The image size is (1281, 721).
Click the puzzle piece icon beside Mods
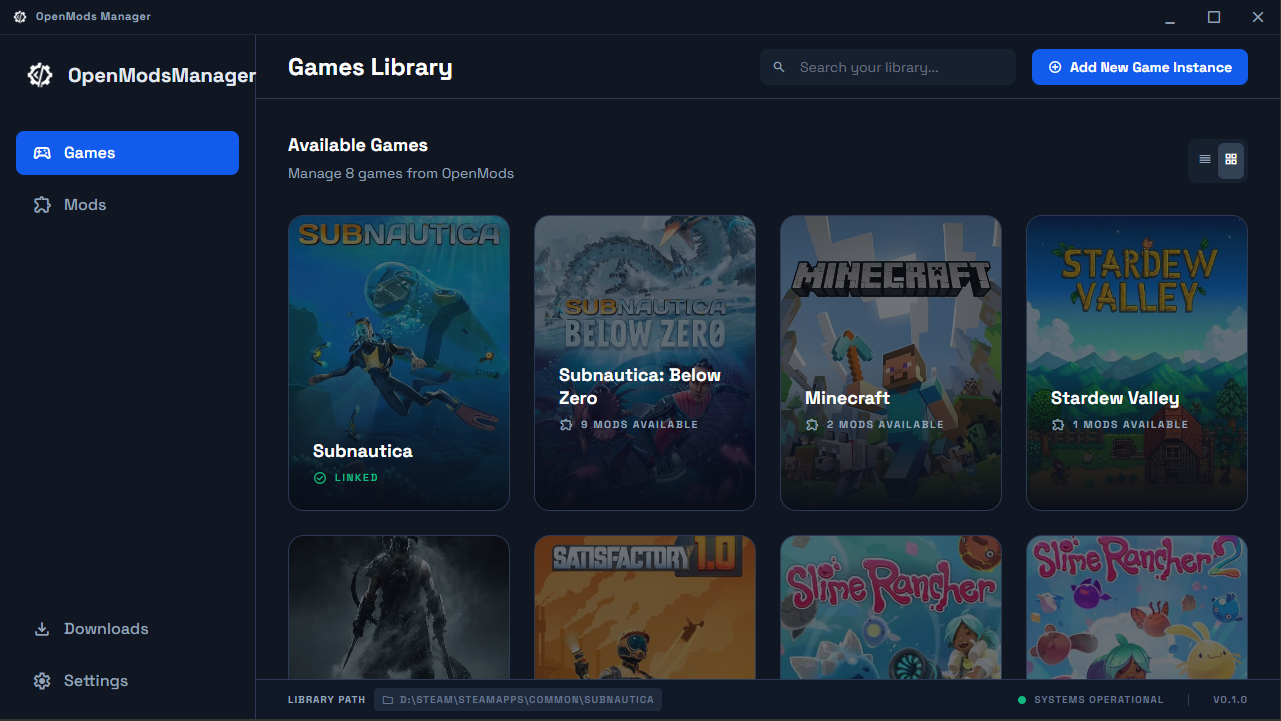click(x=42, y=205)
